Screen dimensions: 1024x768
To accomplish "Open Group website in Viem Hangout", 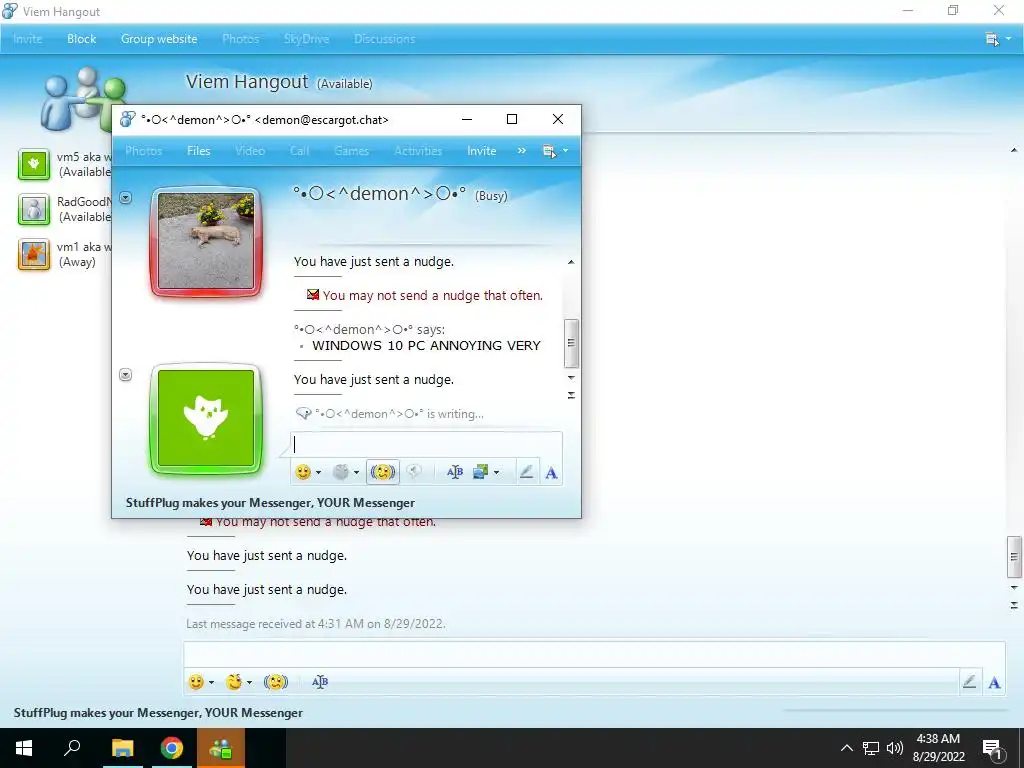I will click(x=159, y=39).
